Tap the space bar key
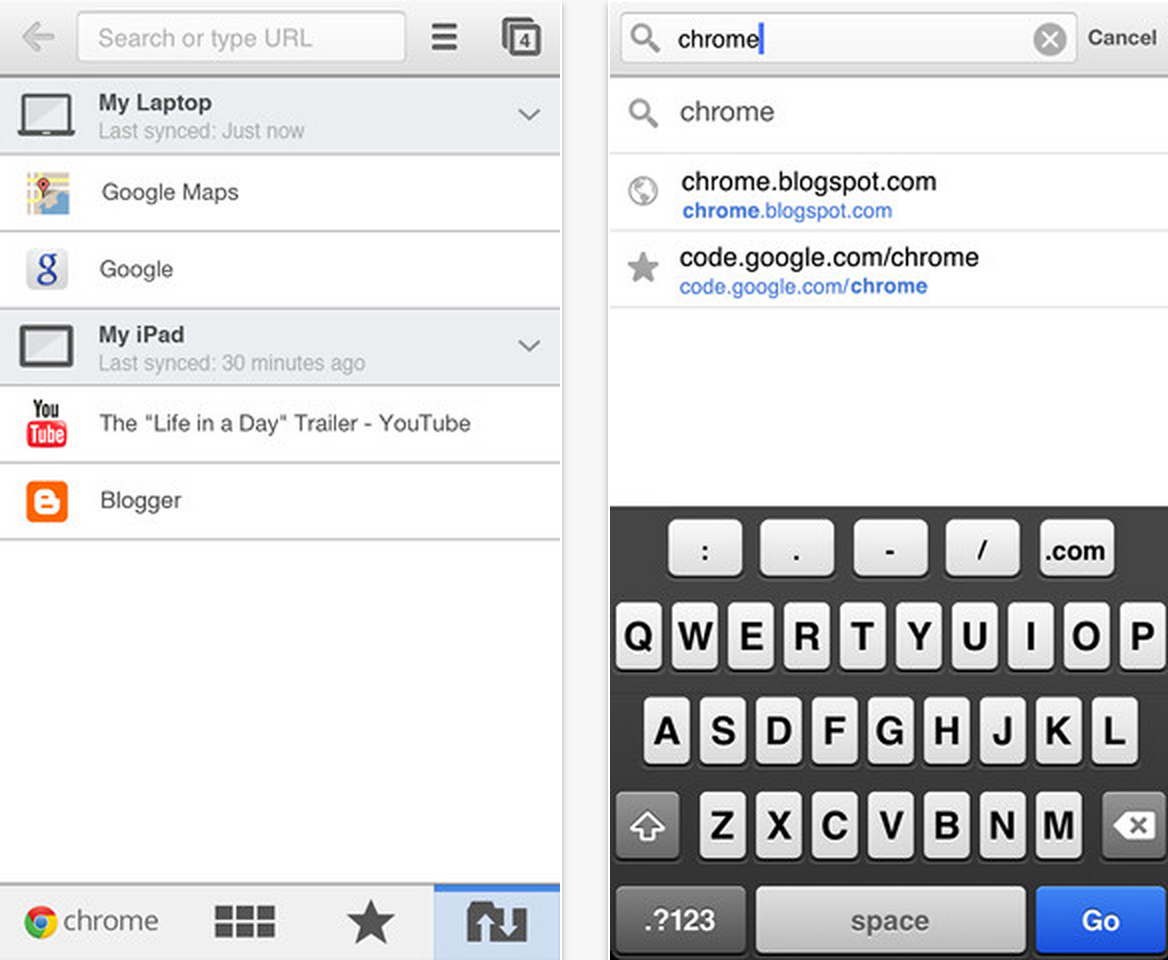The image size is (1168, 960). [890, 921]
